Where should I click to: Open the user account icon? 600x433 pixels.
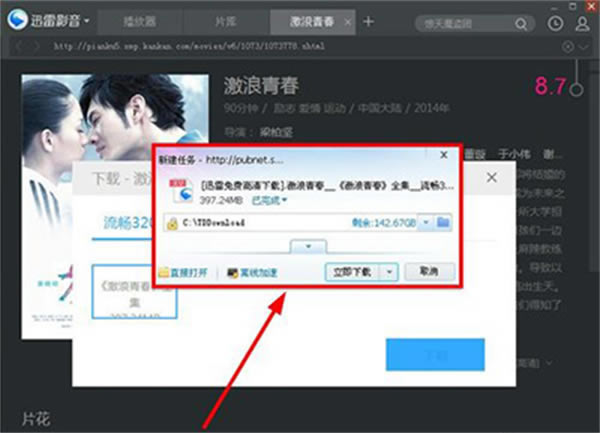[x=582, y=23]
